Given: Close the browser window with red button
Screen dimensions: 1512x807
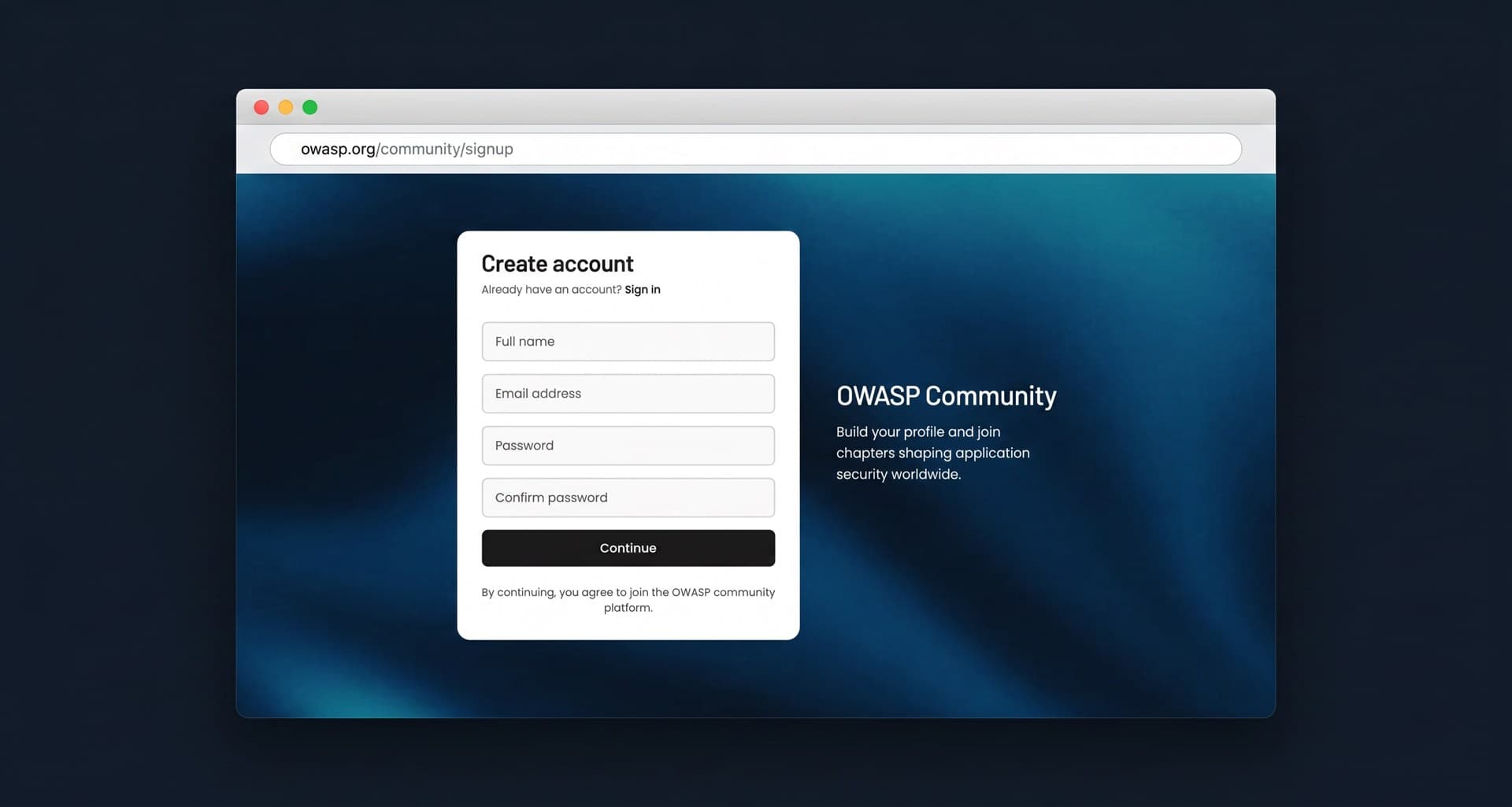Looking at the screenshot, I should [261, 107].
